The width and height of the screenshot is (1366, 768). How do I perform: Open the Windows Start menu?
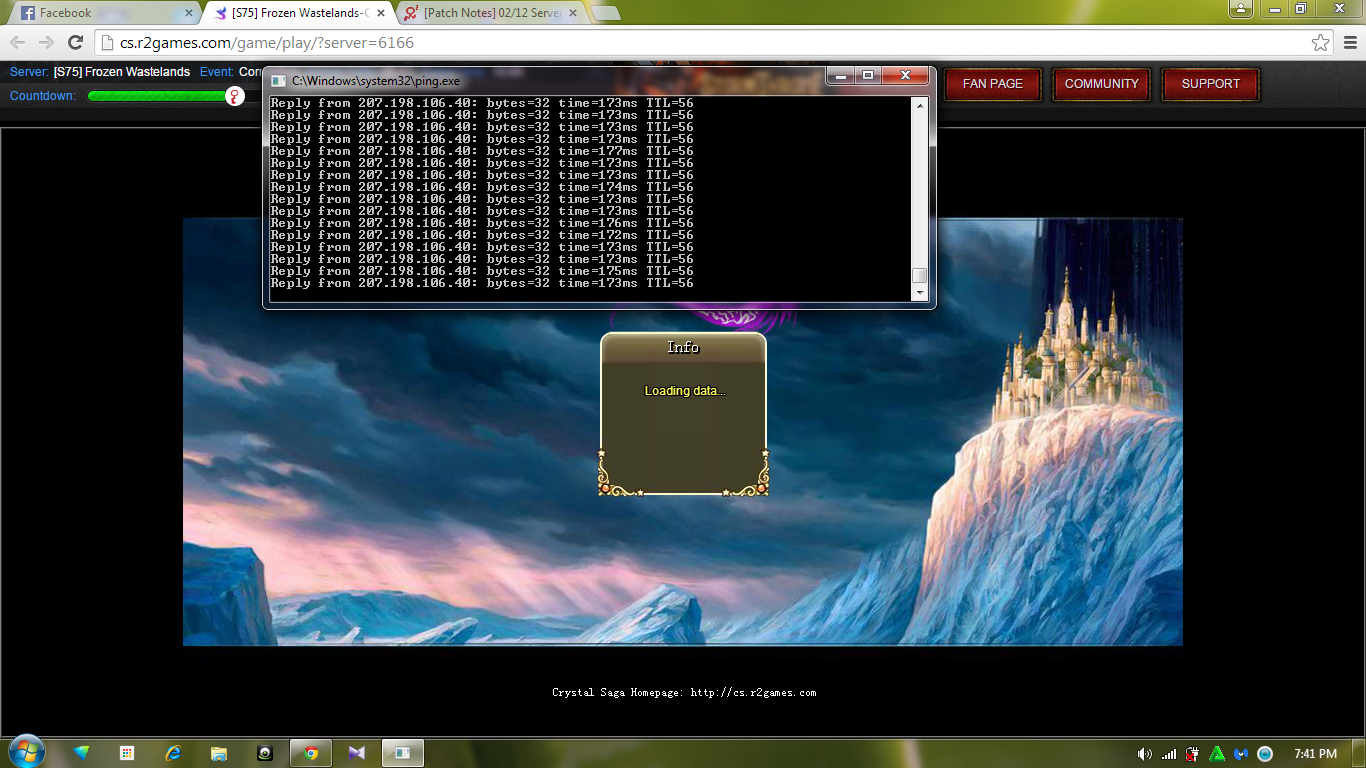26,752
